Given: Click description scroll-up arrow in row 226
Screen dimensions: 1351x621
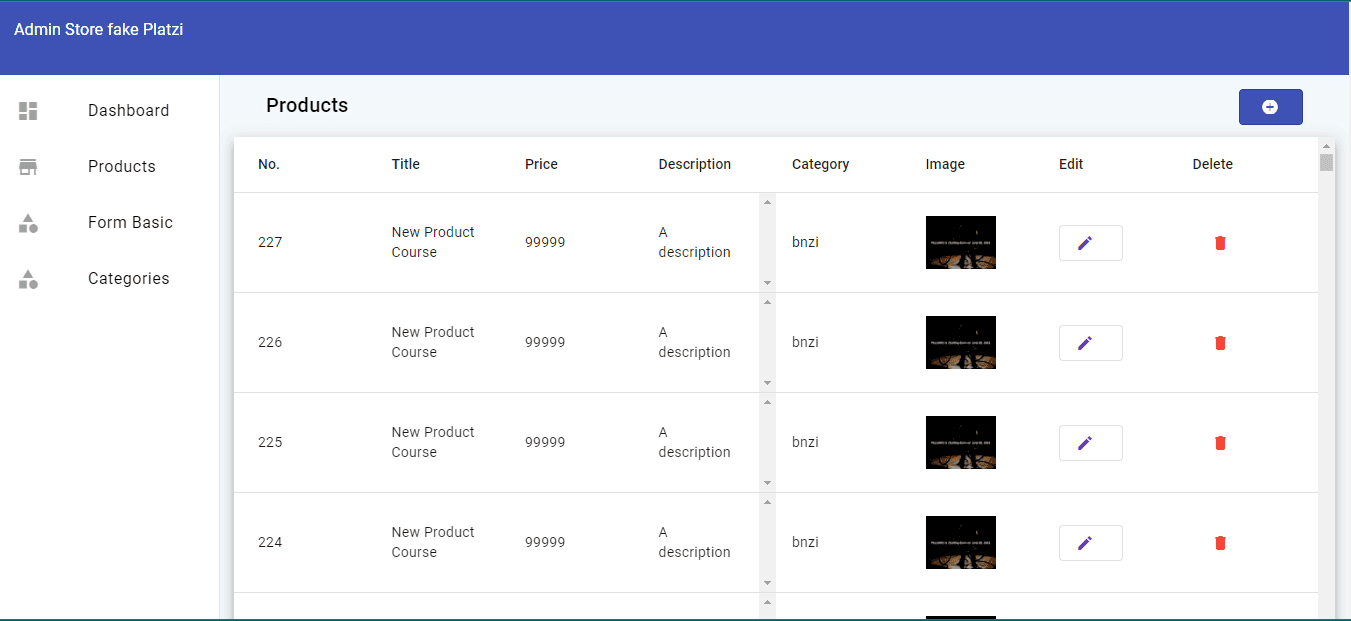Looking at the screenshot, I should [767, 302].
